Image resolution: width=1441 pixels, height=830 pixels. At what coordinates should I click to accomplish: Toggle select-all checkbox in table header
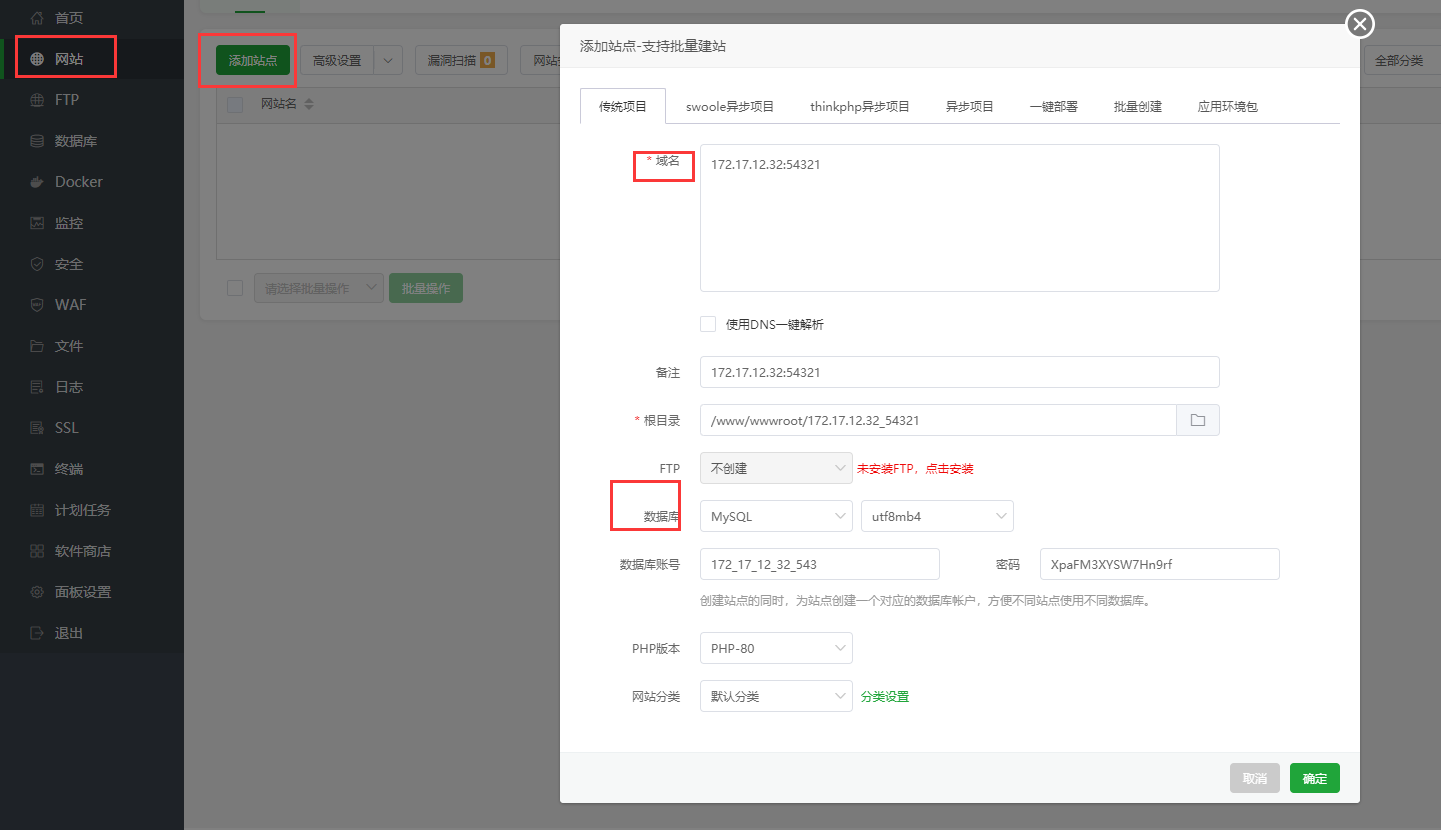[235, 105]
